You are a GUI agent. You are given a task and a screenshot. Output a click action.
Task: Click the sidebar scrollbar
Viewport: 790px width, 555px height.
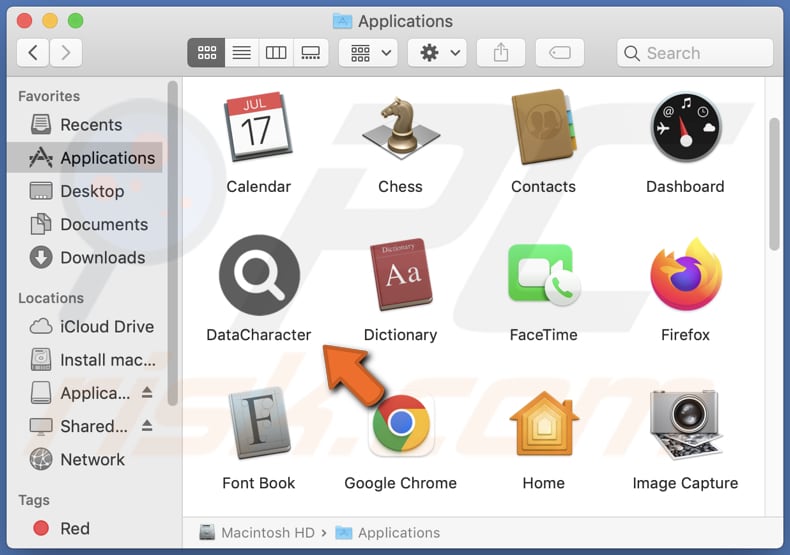point(173,243)
